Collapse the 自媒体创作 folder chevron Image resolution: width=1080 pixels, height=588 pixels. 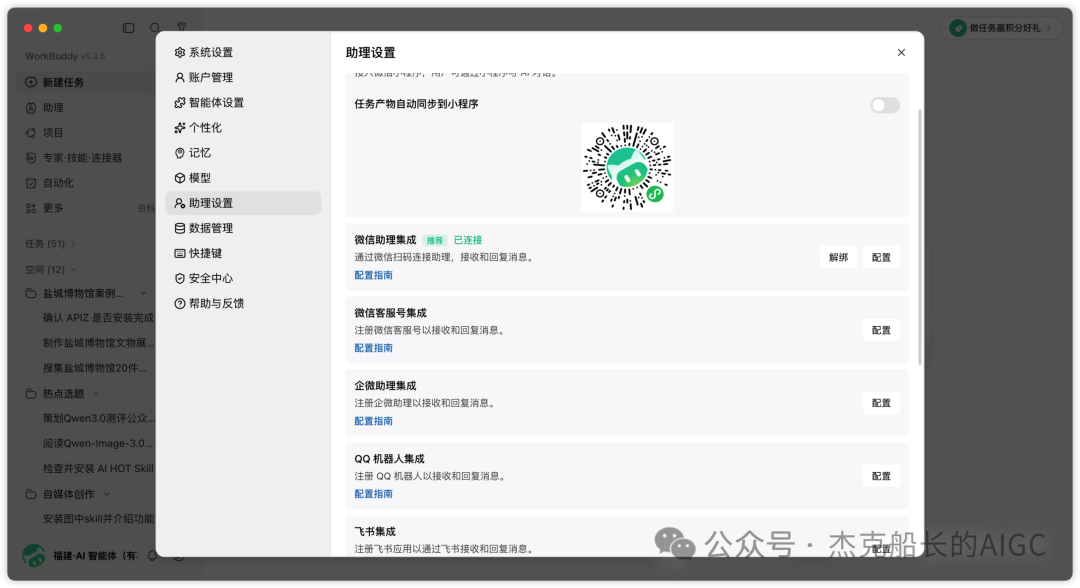[107, 494]
